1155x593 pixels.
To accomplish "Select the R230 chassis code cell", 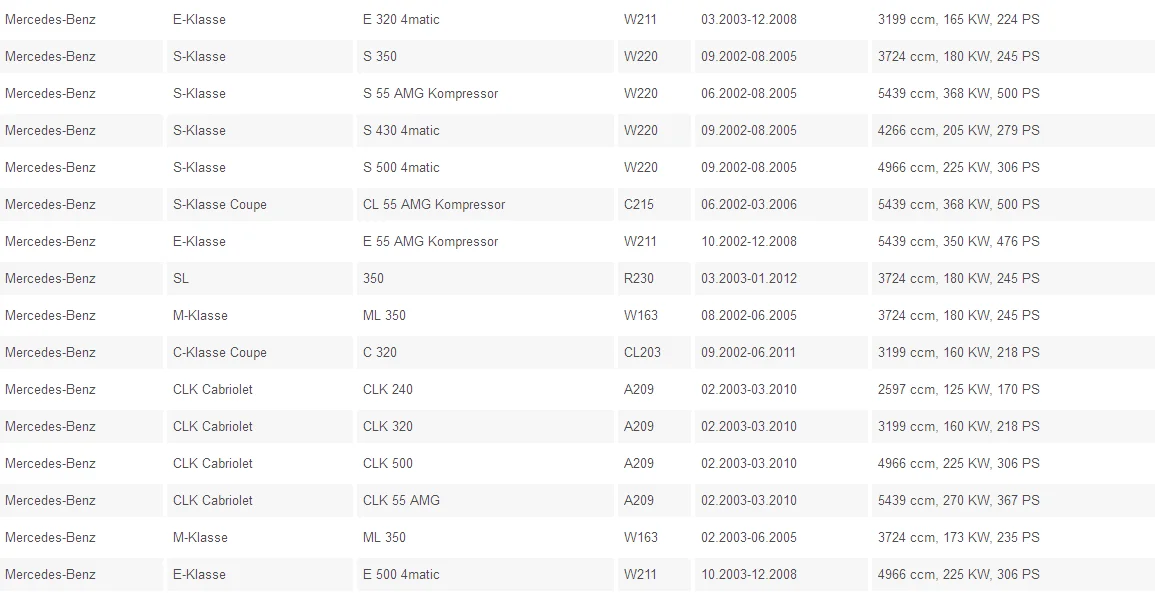I will coord(654,278).
